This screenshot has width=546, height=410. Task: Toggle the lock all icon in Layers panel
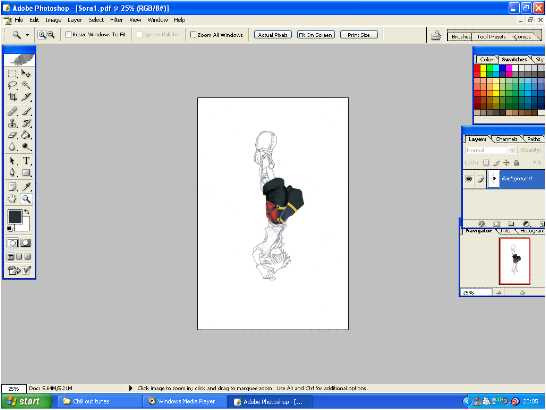coord(516,163)
